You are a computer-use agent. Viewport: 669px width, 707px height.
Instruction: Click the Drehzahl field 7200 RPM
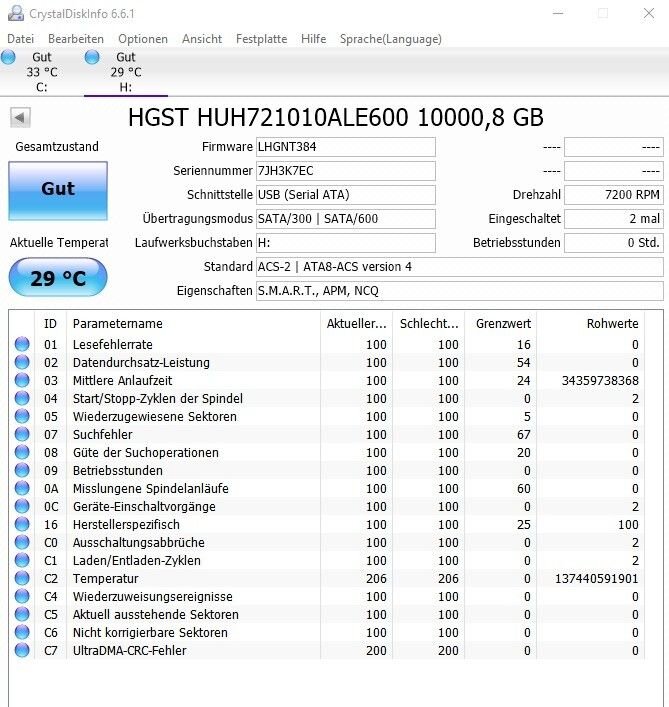pyautogui.click(x=614, y=195)
